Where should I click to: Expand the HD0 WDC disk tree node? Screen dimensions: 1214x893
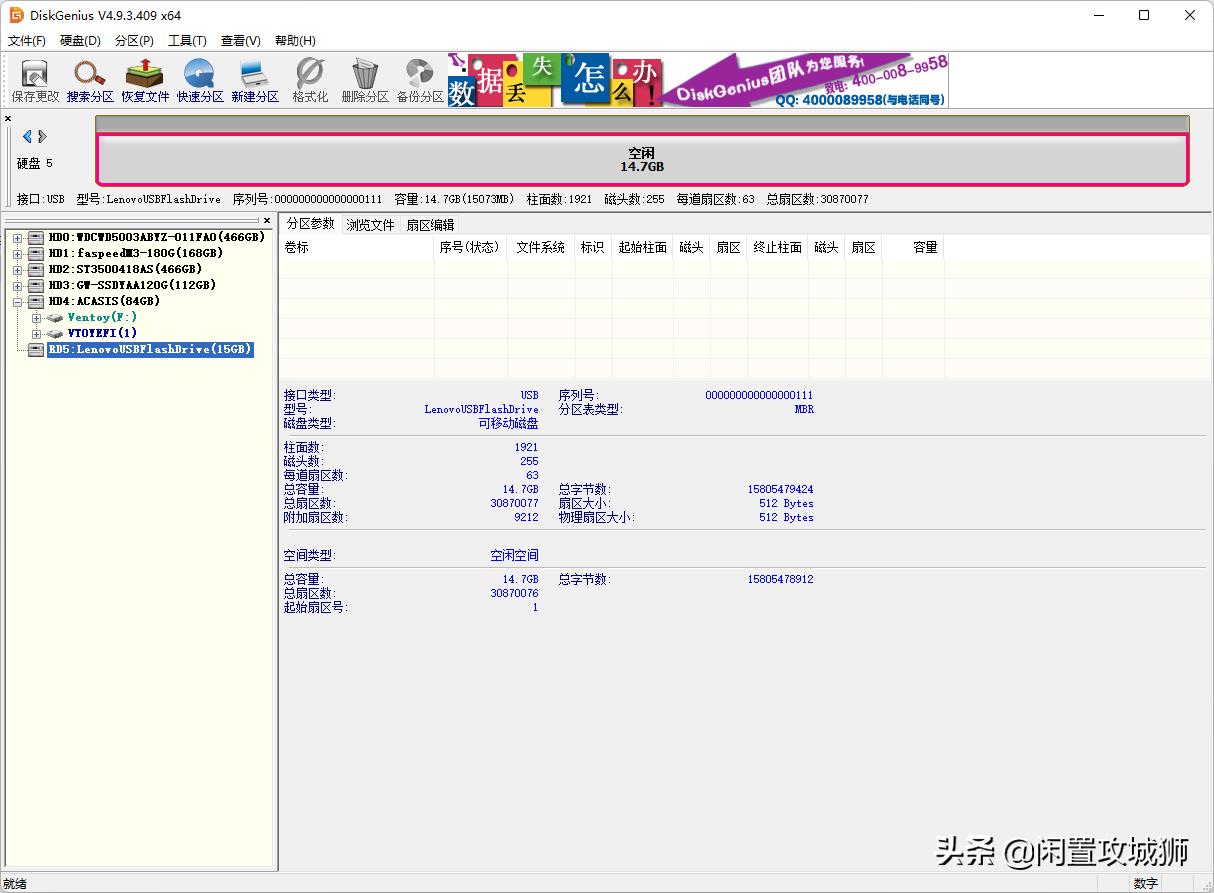[17, 238]
